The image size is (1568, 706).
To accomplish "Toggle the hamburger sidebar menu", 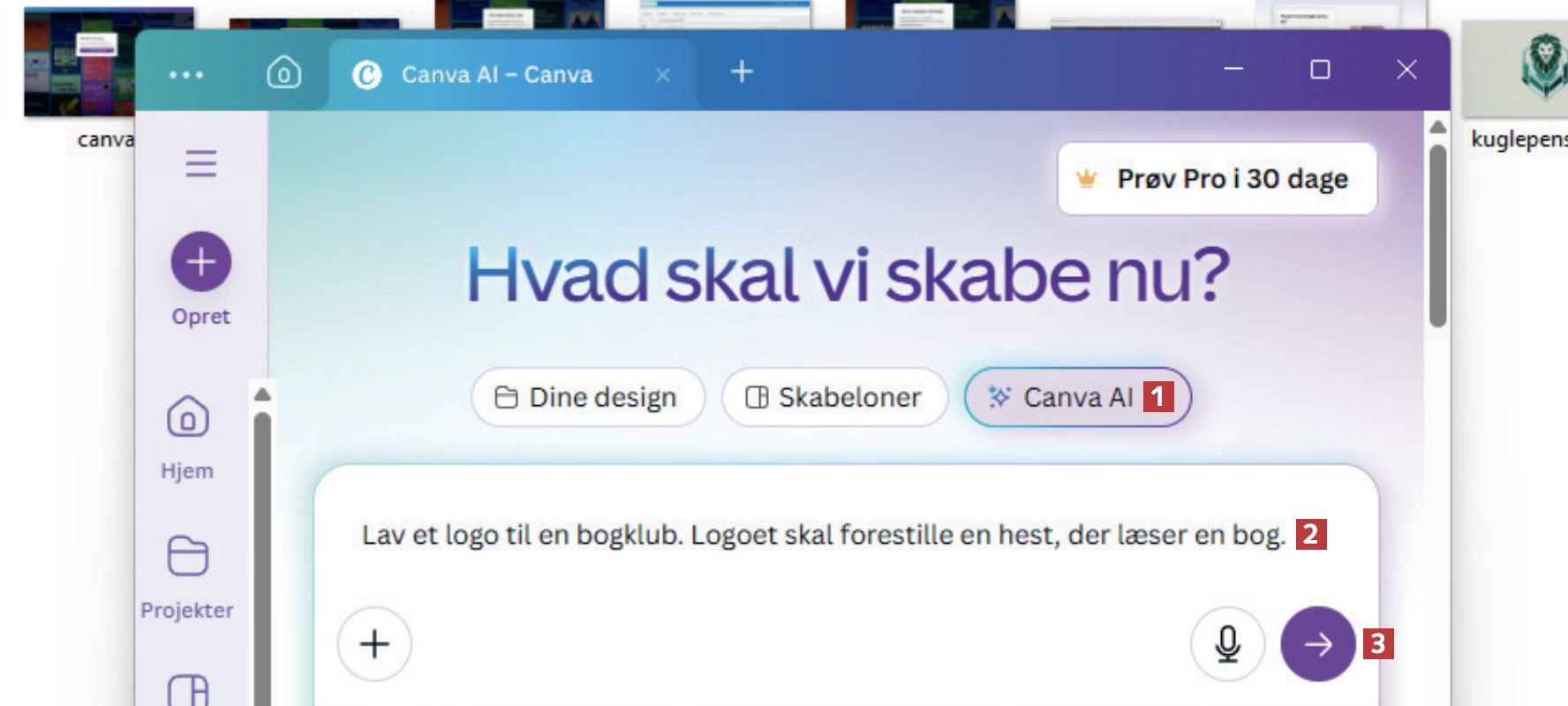I will tap(200, 163).
